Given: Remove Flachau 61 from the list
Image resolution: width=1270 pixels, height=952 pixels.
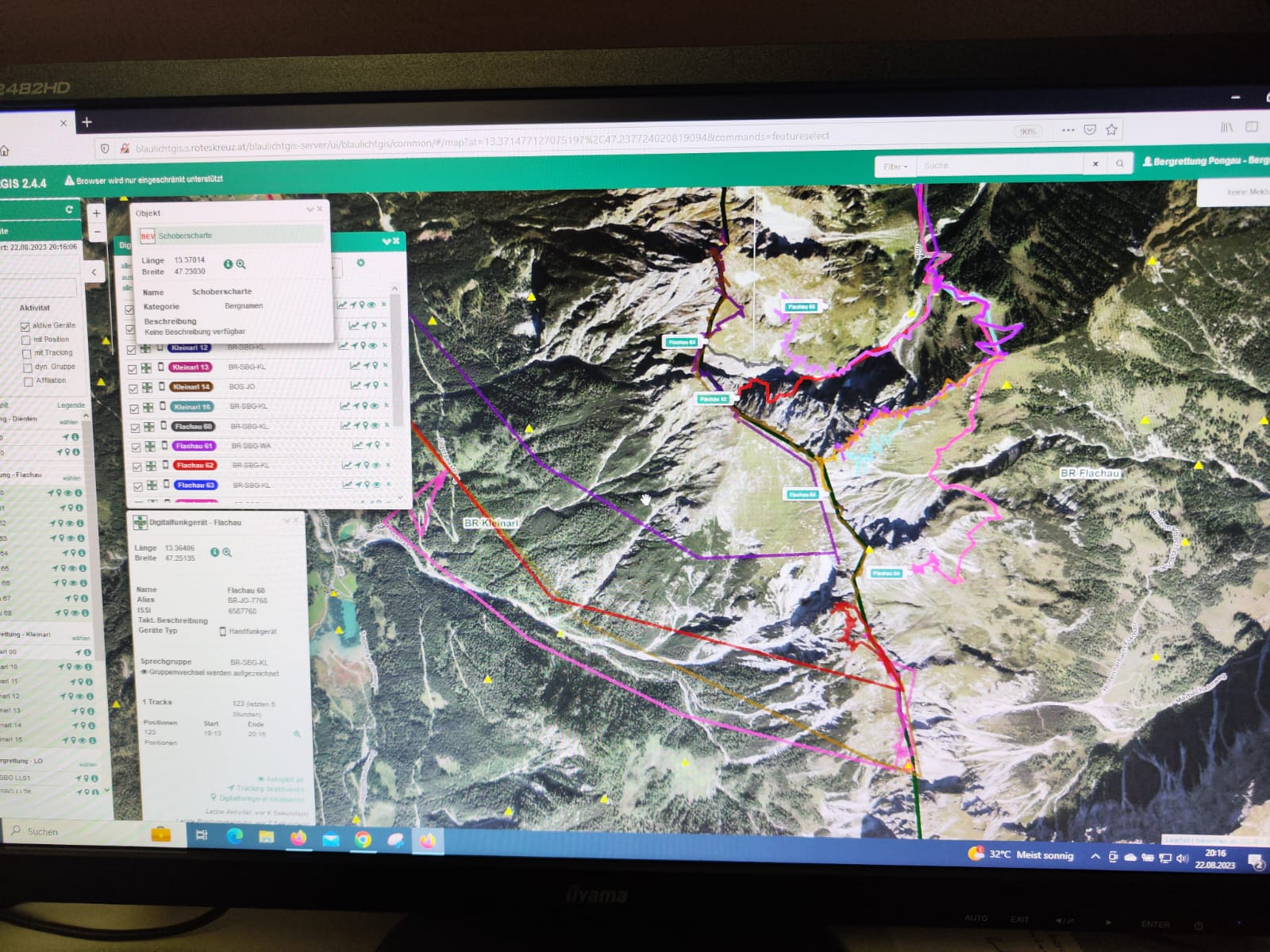Looking at the screenshot, I should [387, 445].
